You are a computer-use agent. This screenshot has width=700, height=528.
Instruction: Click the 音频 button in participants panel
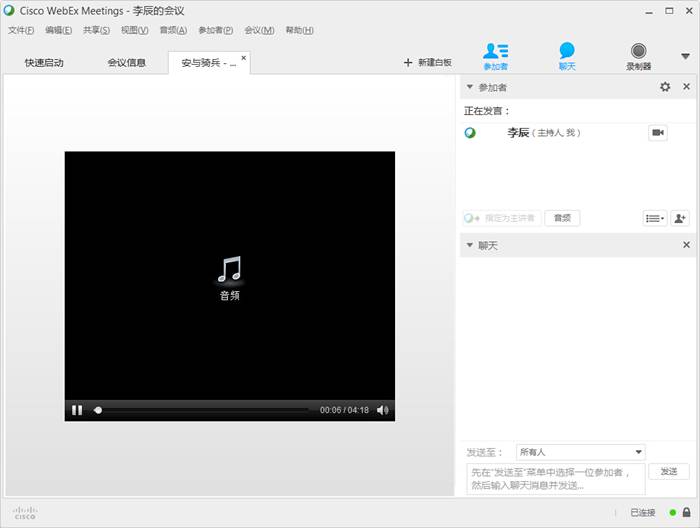[x=562, y=218]
